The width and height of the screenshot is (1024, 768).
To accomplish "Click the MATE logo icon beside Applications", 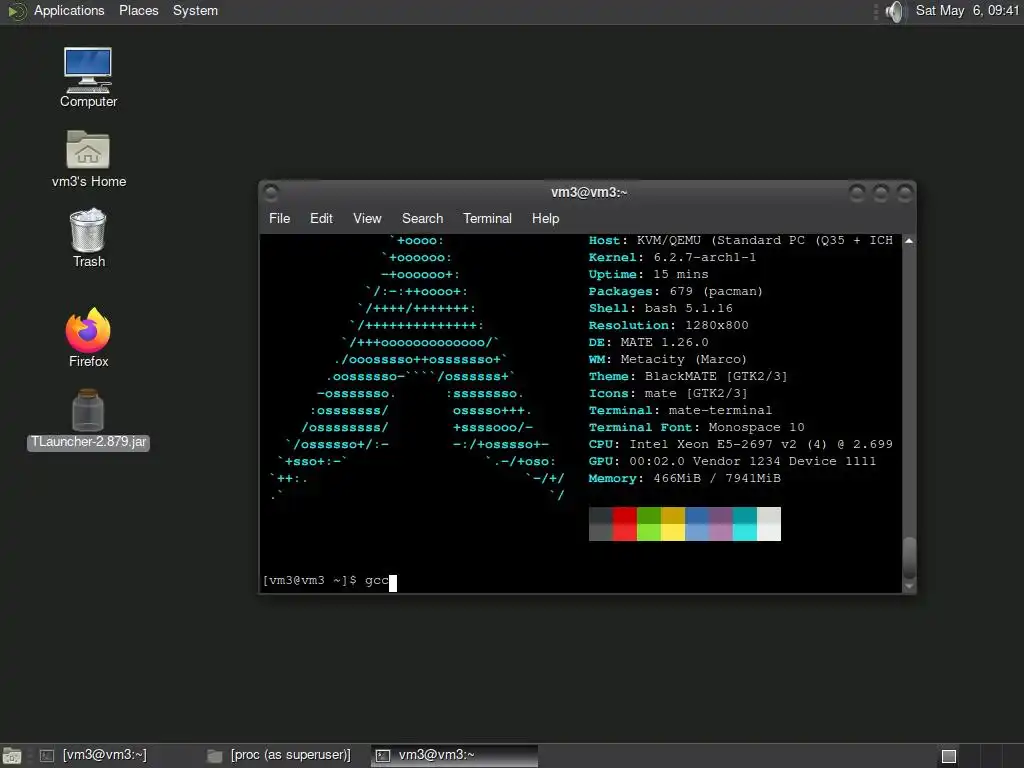I will 16,11.
